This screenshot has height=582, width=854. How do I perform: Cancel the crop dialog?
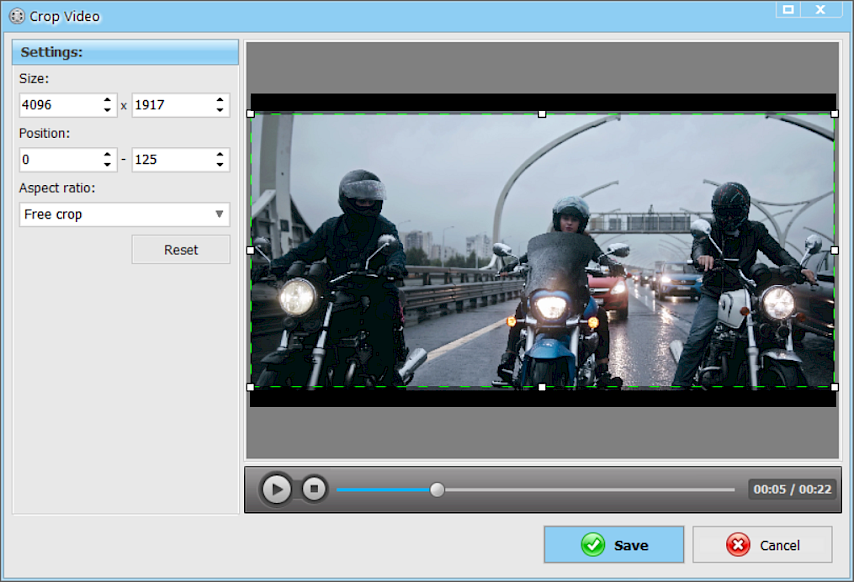pos(762,544)
